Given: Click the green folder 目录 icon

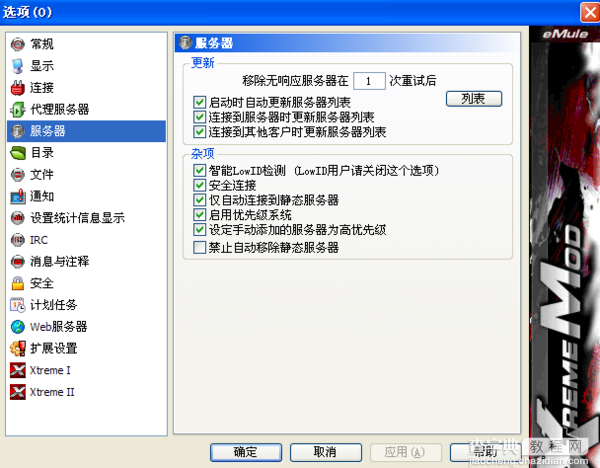Looking at the screenshot, I should pyautogui.click(x=18, y=153).
